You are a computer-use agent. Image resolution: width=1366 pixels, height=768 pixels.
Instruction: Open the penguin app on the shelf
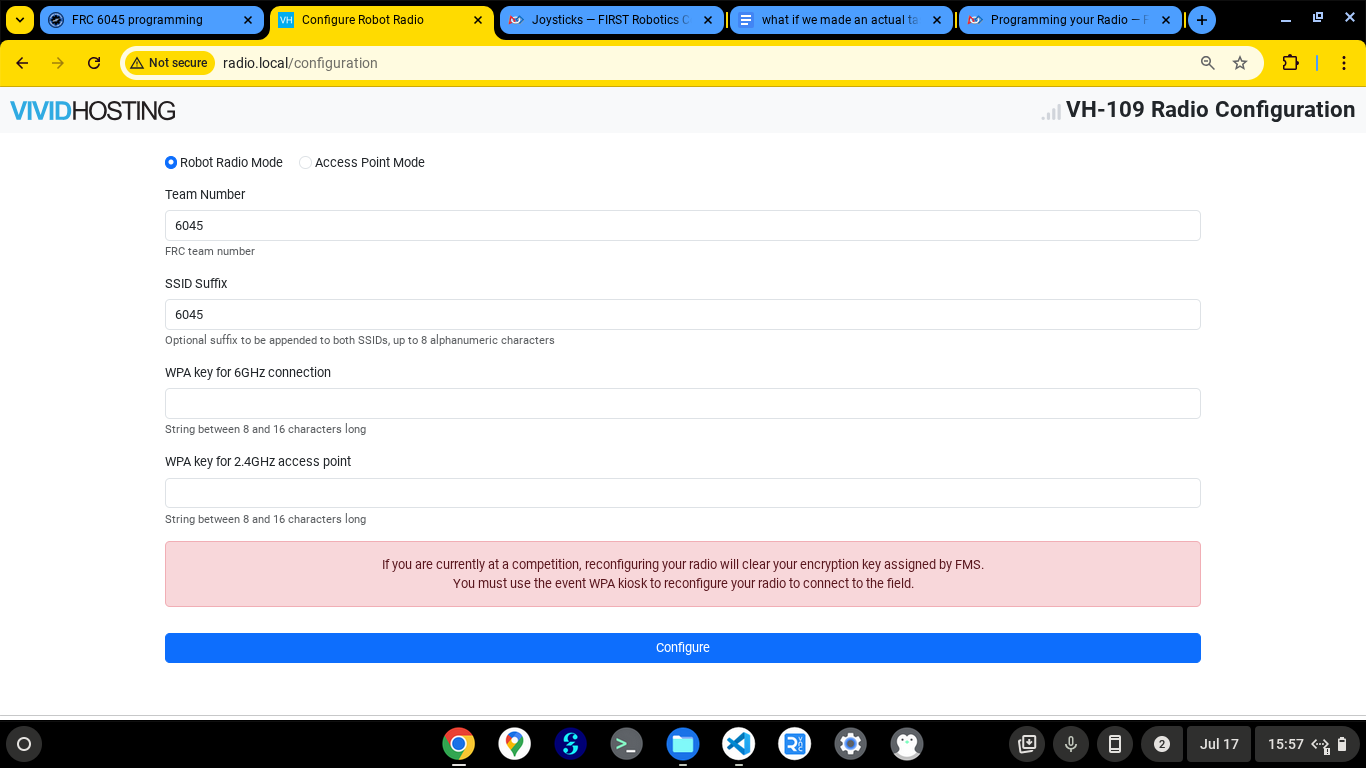(907, 744)
